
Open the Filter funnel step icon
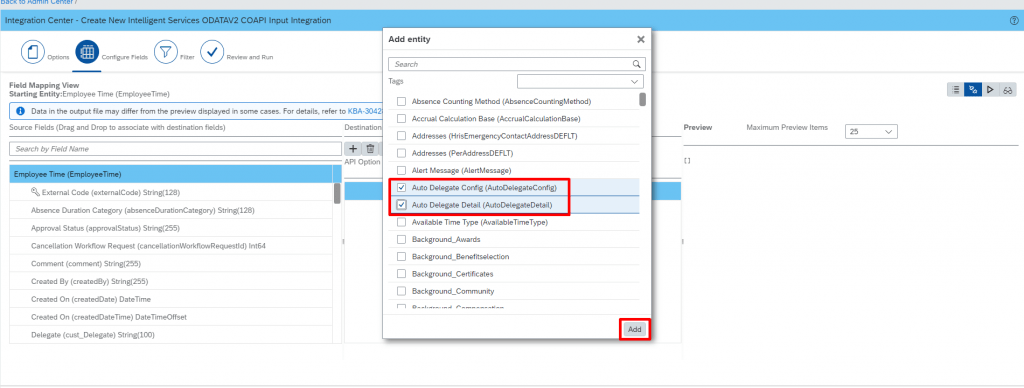coord(166,52)
